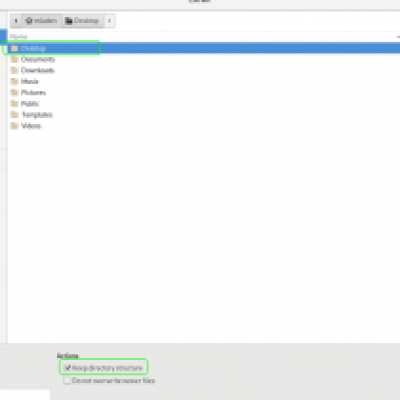Click the empty area of the file list
The width and height of the screenshot is (400, 400).
[x=204, y=233]
